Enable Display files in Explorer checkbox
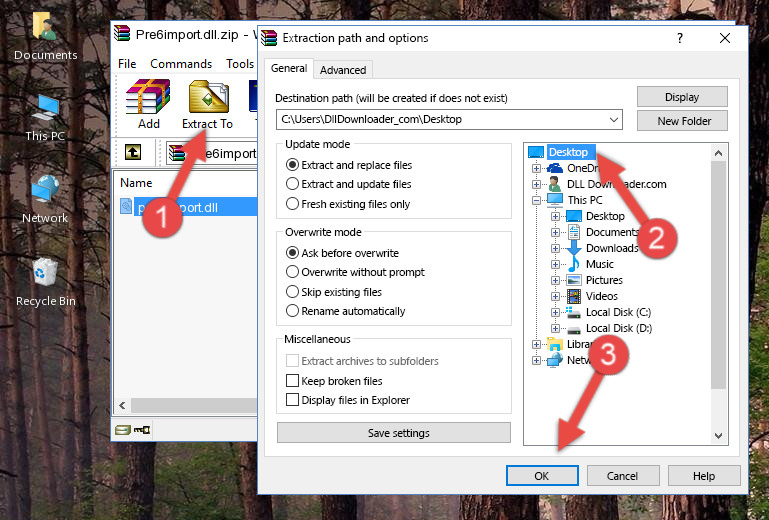This screenshot has width=769, height=520. 292,400
